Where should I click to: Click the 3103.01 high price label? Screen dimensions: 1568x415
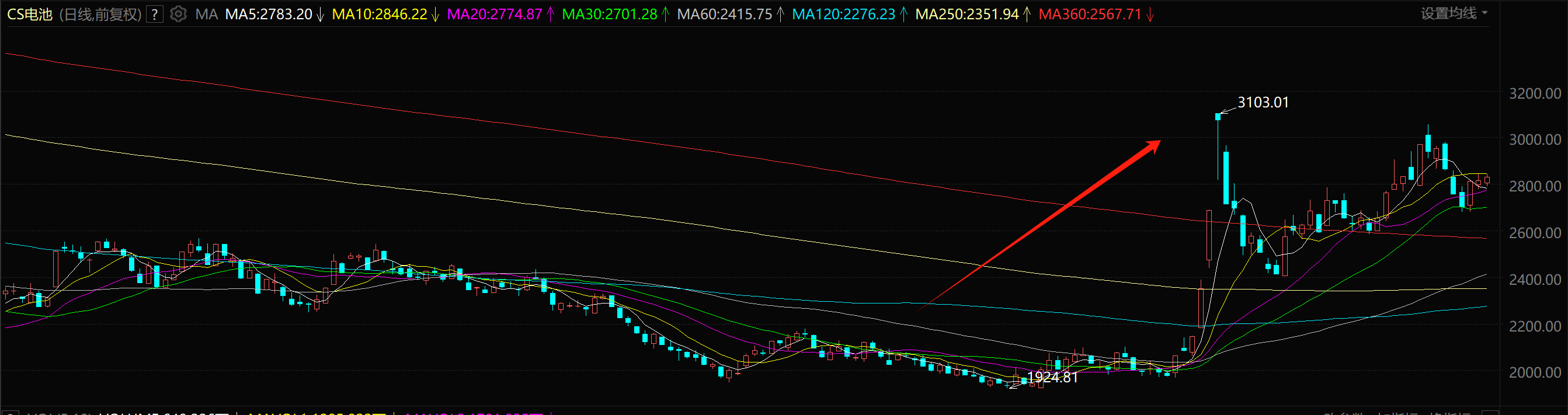click(x=1263, y=102)
